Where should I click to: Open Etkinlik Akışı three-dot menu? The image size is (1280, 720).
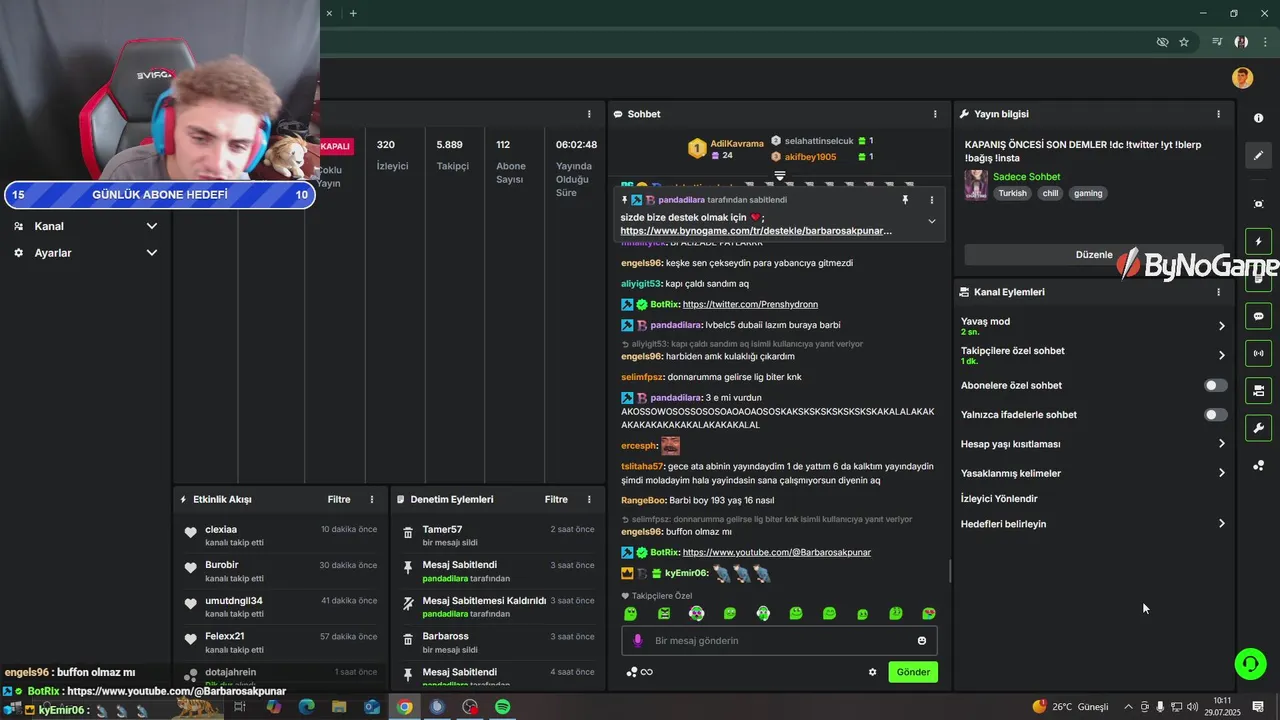(x=372, y=499)
